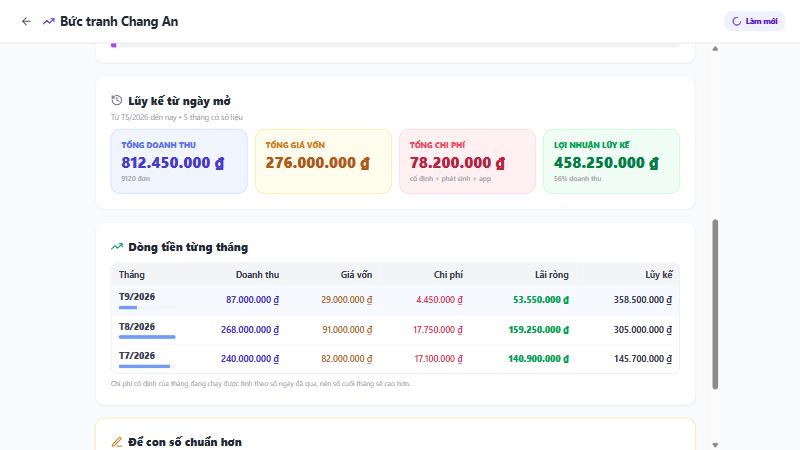Click the T8/2026 revenue progress bar

click(x=147, y=337)
